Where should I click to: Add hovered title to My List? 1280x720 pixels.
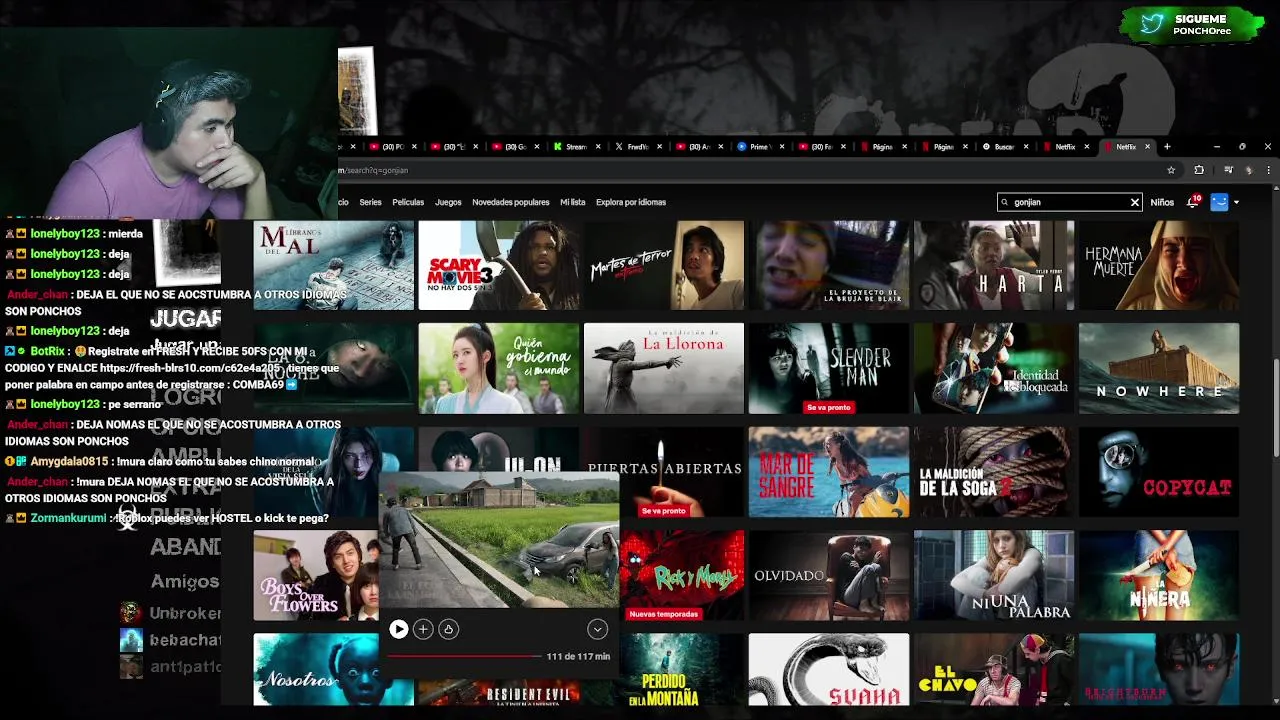click(423, 629)
